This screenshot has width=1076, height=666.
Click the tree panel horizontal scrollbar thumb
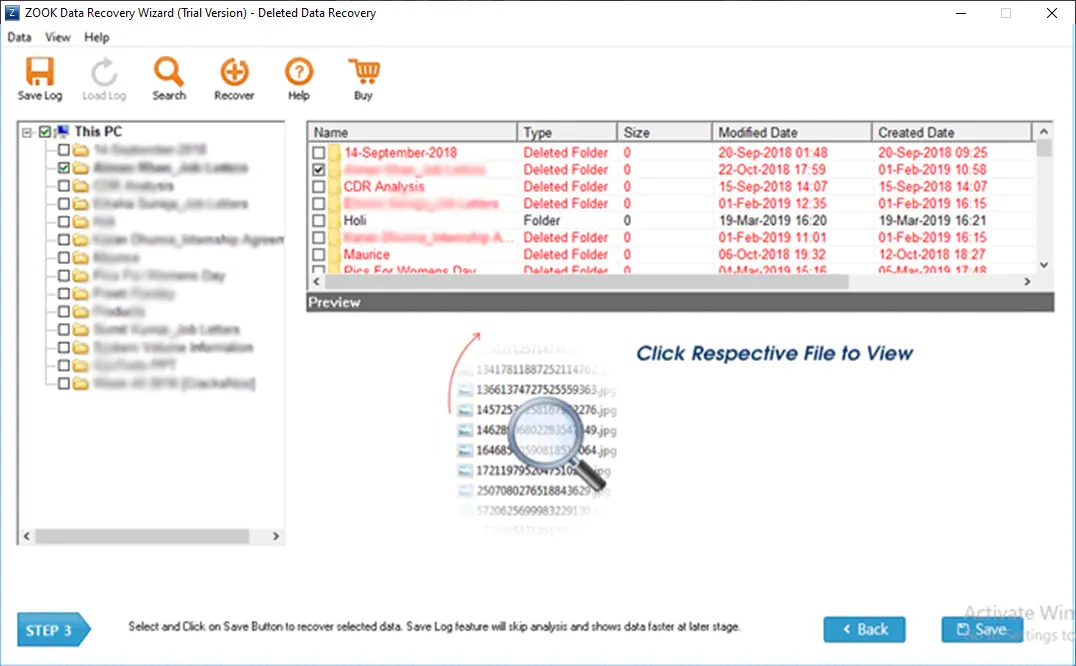(x=142, y=536)
